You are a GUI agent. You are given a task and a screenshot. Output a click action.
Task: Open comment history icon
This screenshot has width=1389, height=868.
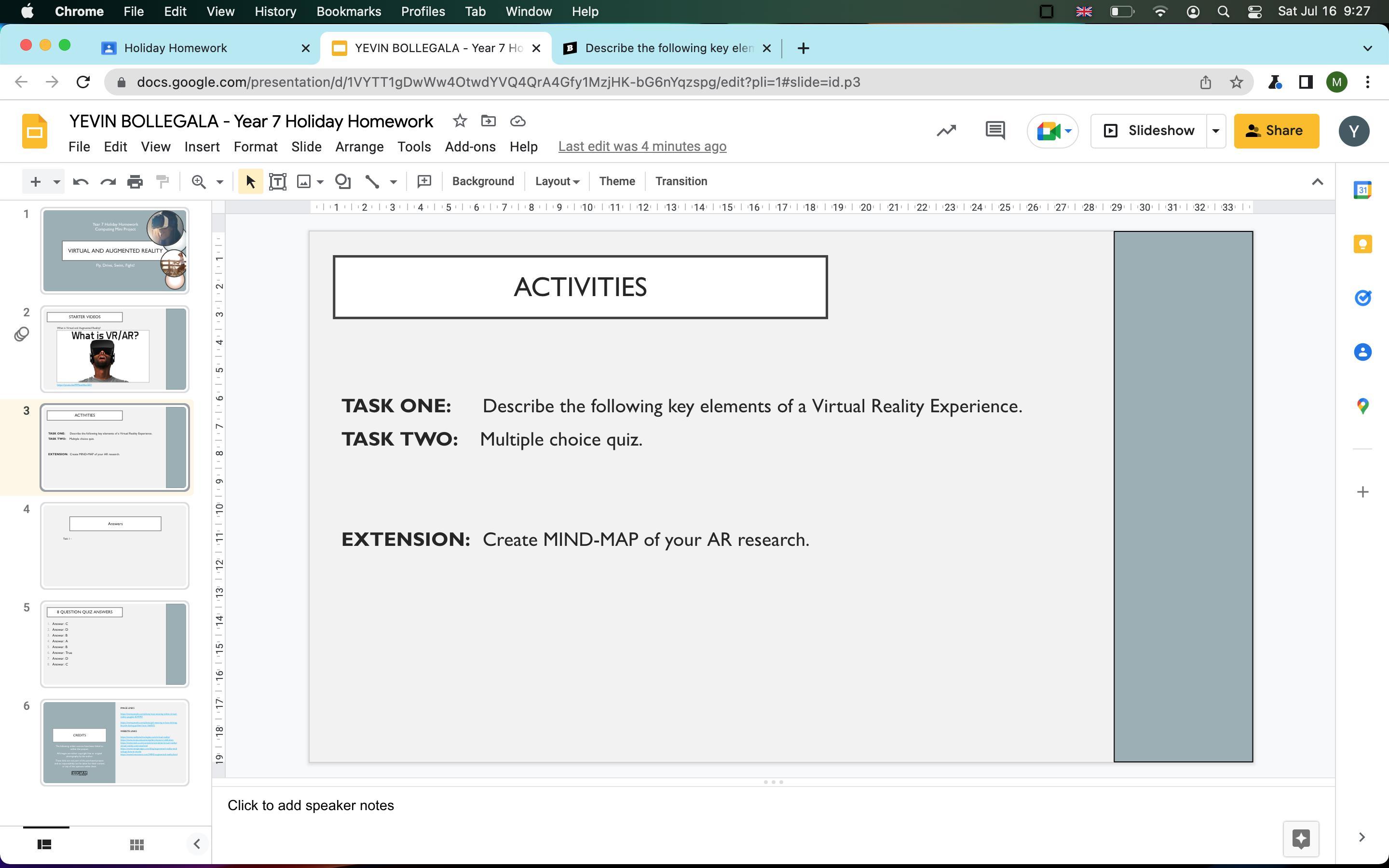click(x=994, y=131)
